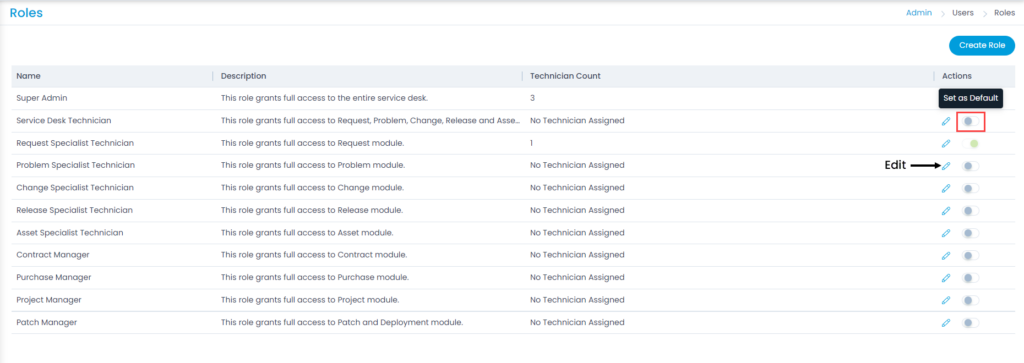Edit the Request Specialist Technician role
Viewport: 1024px width, 363px height.
[946, 144]
